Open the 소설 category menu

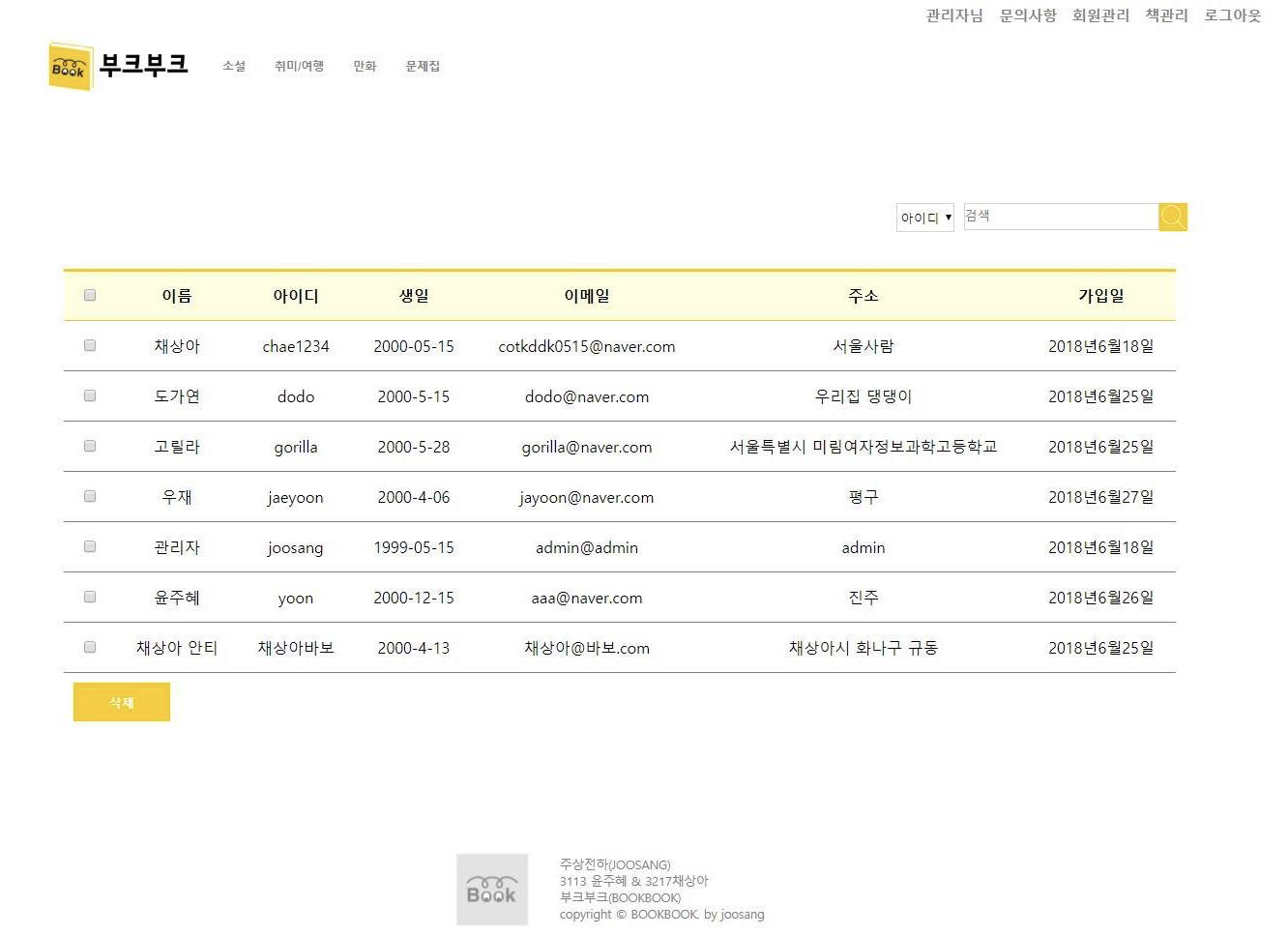pyautogui.click(x=234, y=66)
